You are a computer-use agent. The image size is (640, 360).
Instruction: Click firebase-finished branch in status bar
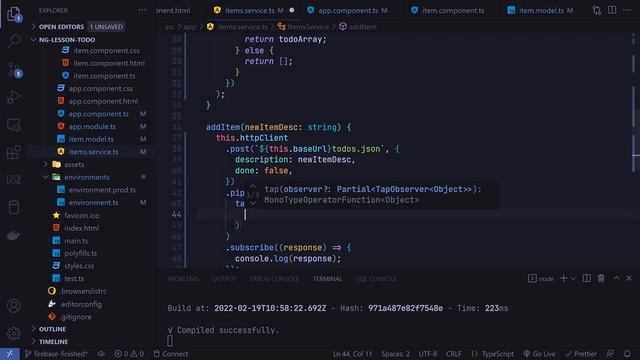click(x=56, y=354)
